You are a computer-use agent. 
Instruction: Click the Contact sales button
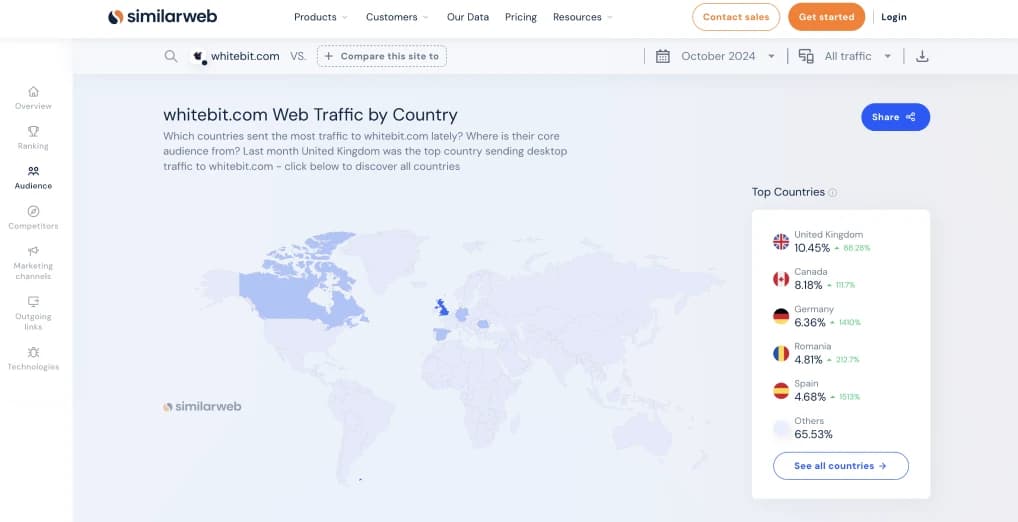coord(736,17)
